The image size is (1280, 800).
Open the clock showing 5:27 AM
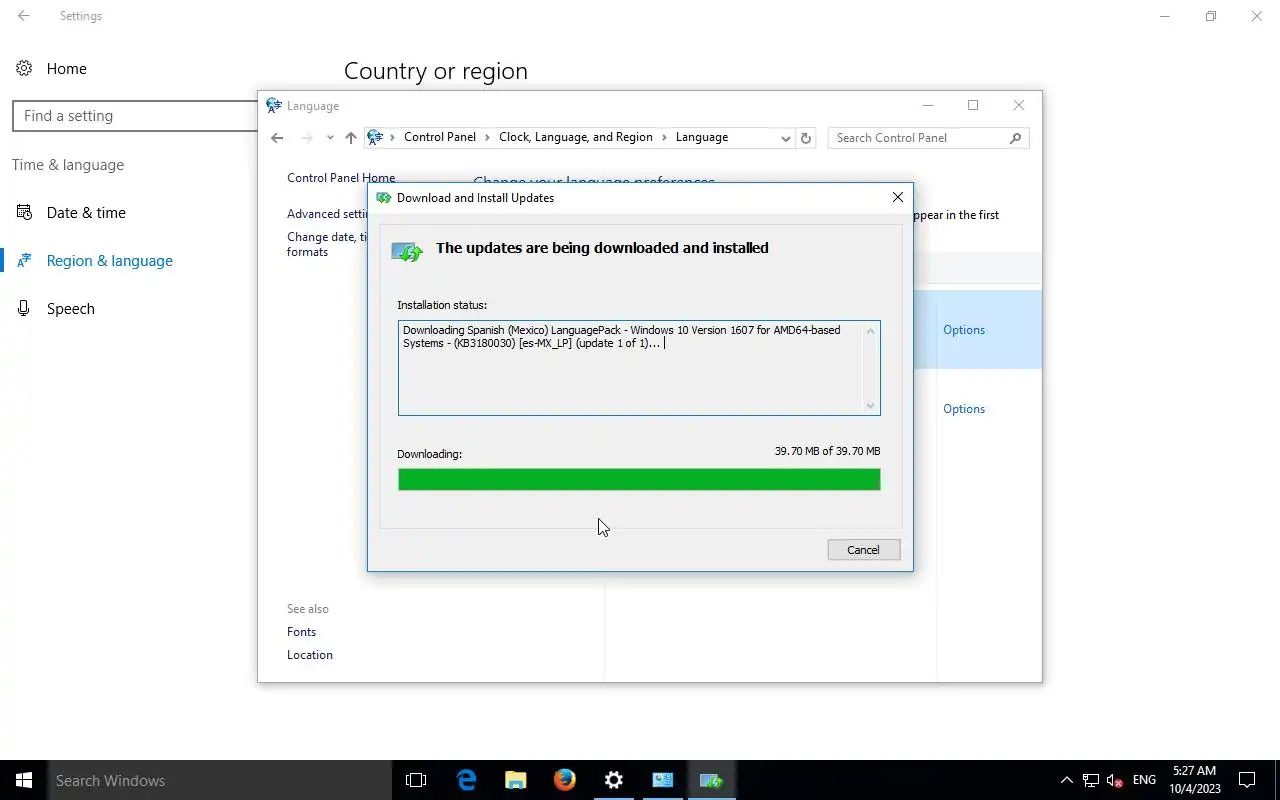tap(1195, 780)
